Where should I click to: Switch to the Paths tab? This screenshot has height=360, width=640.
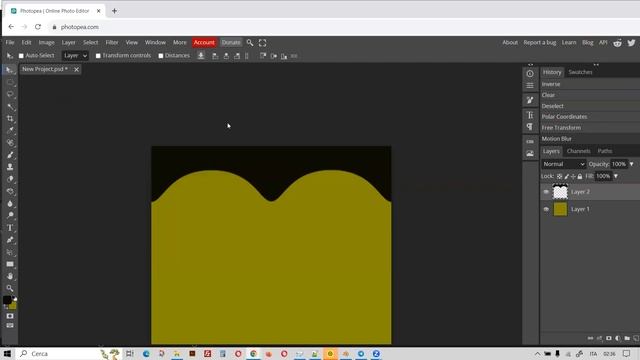point(604,151)
